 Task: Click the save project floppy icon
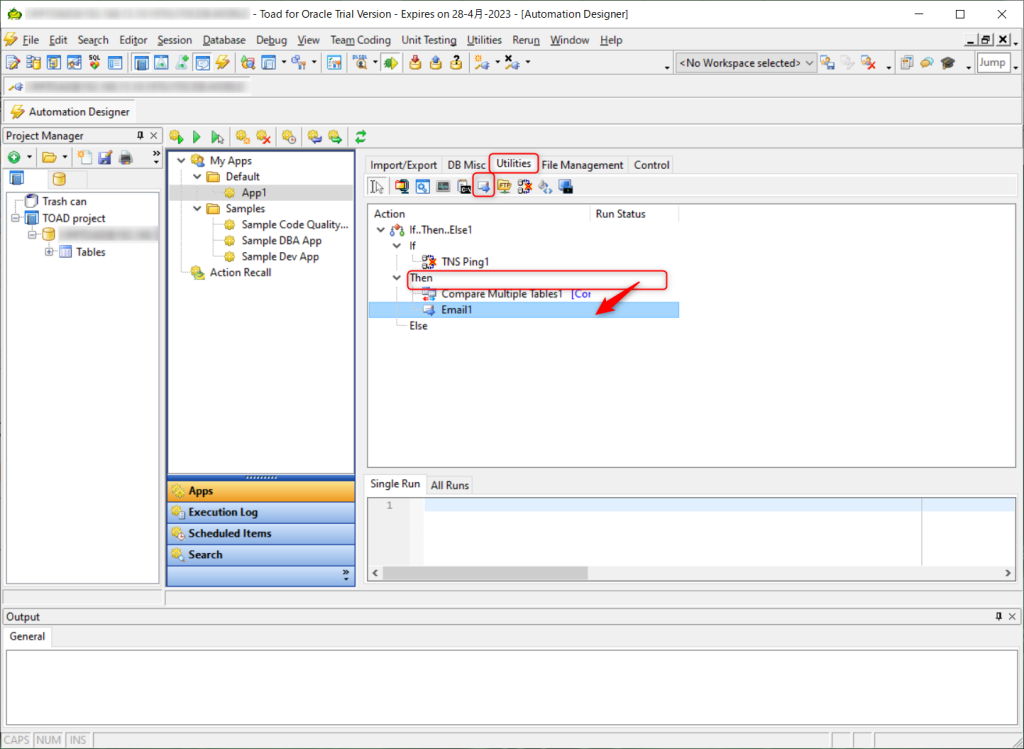[105, 157]
